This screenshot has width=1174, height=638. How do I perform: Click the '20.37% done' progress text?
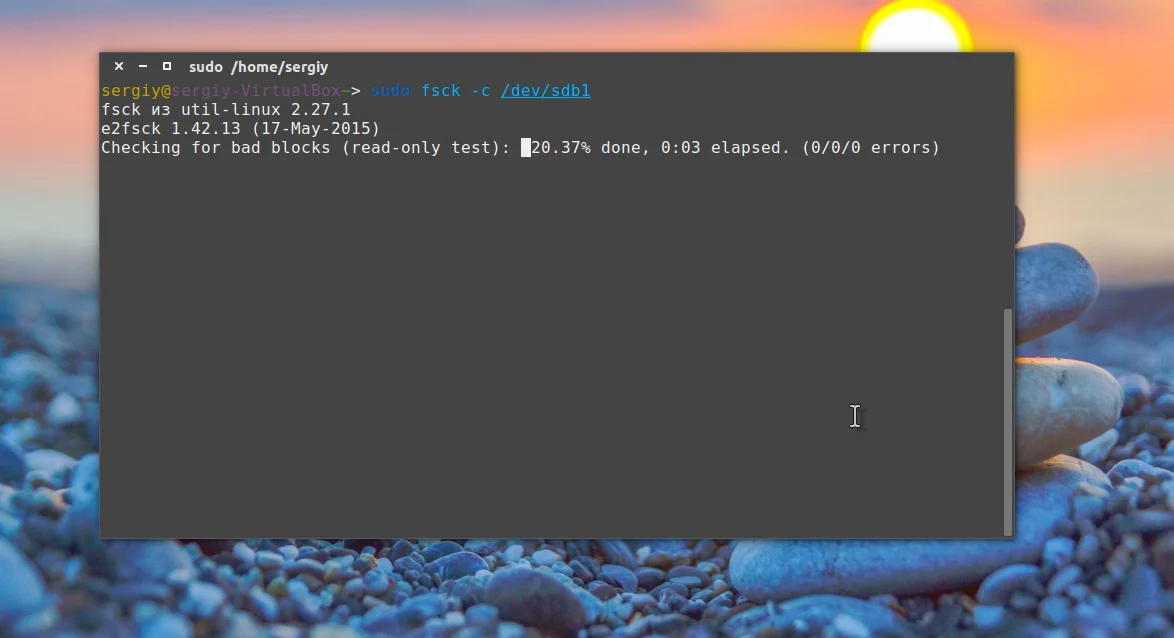click(586, 148)
